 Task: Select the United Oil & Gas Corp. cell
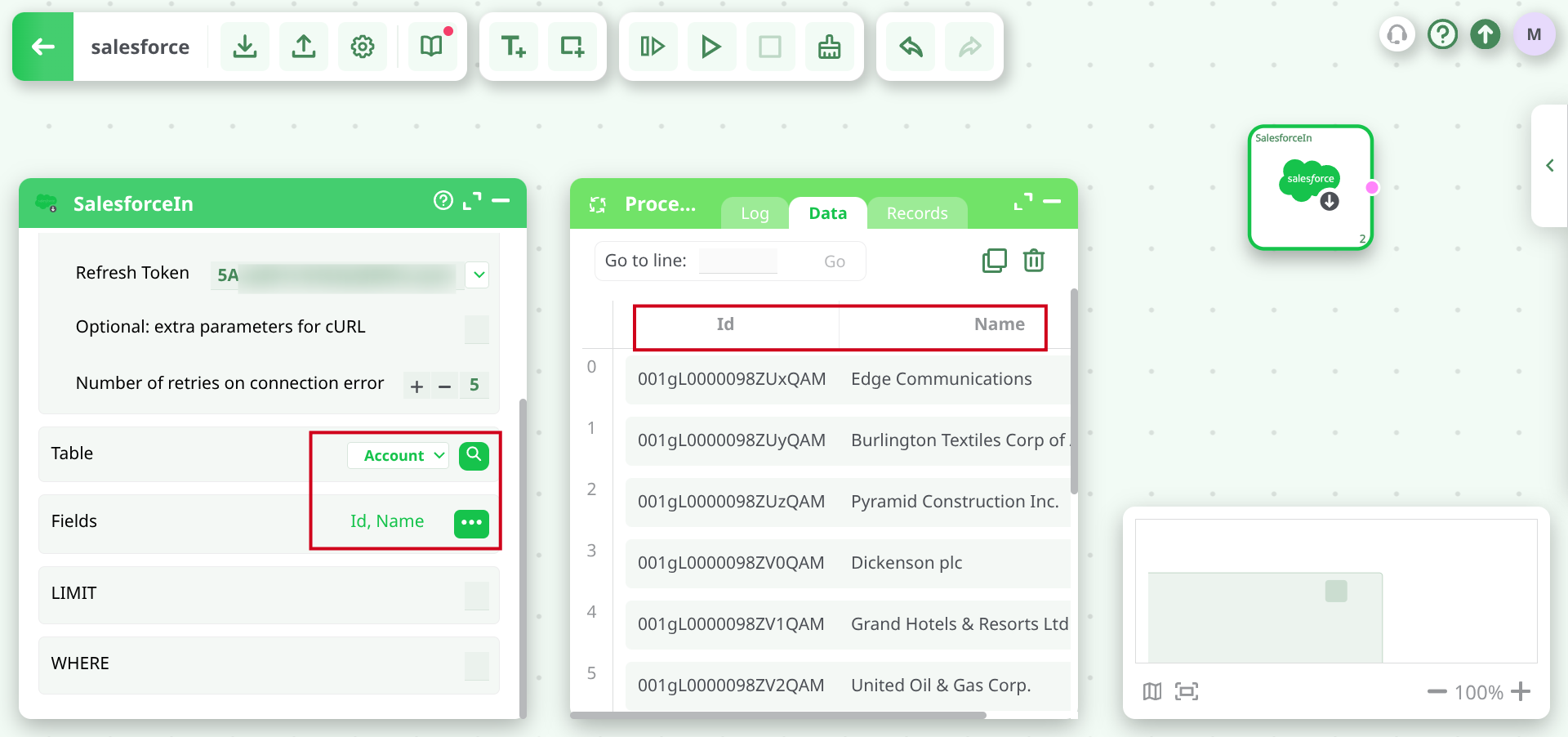[941, 686]
